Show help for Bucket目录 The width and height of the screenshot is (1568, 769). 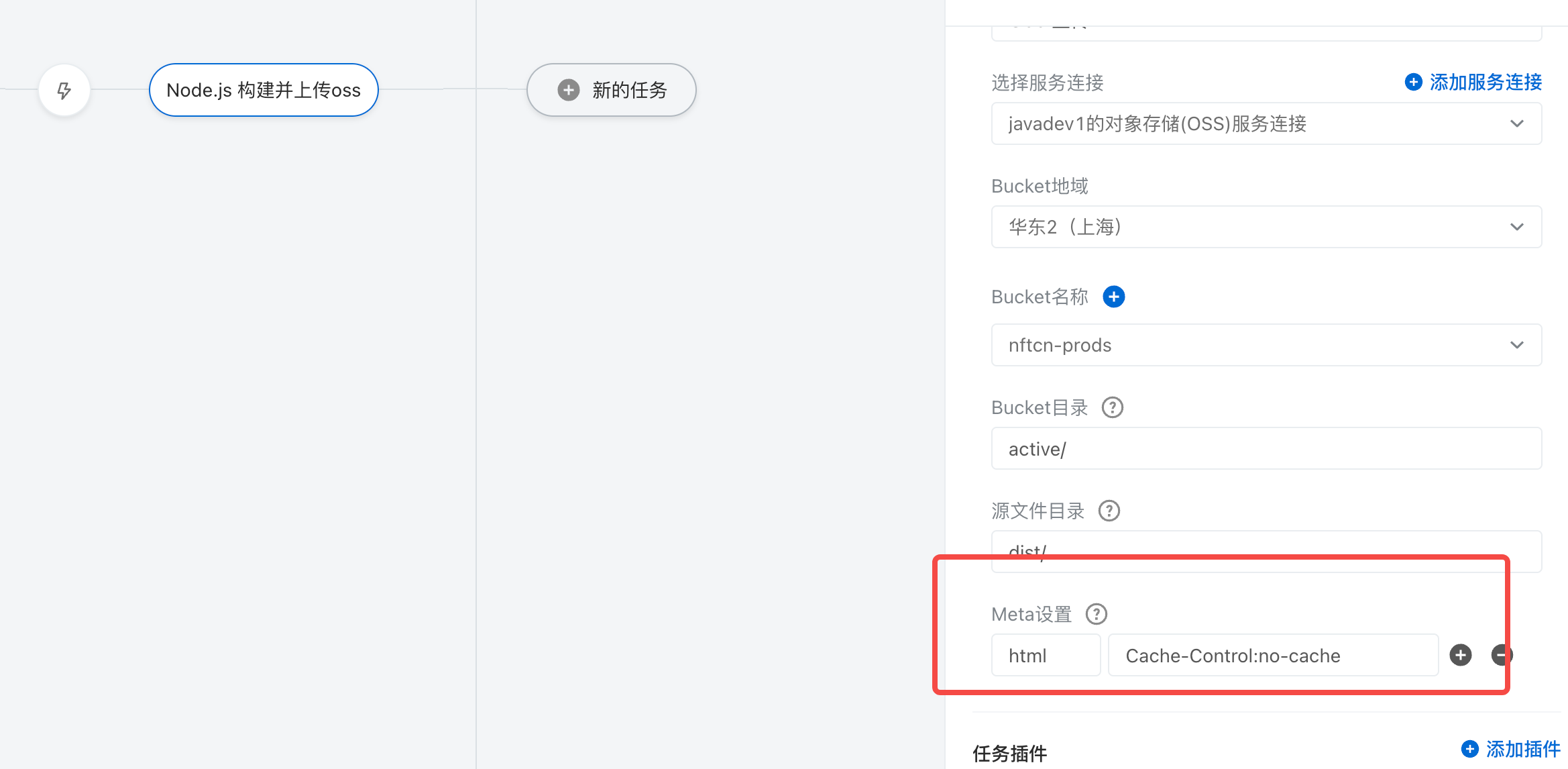tap(1112, 407)
